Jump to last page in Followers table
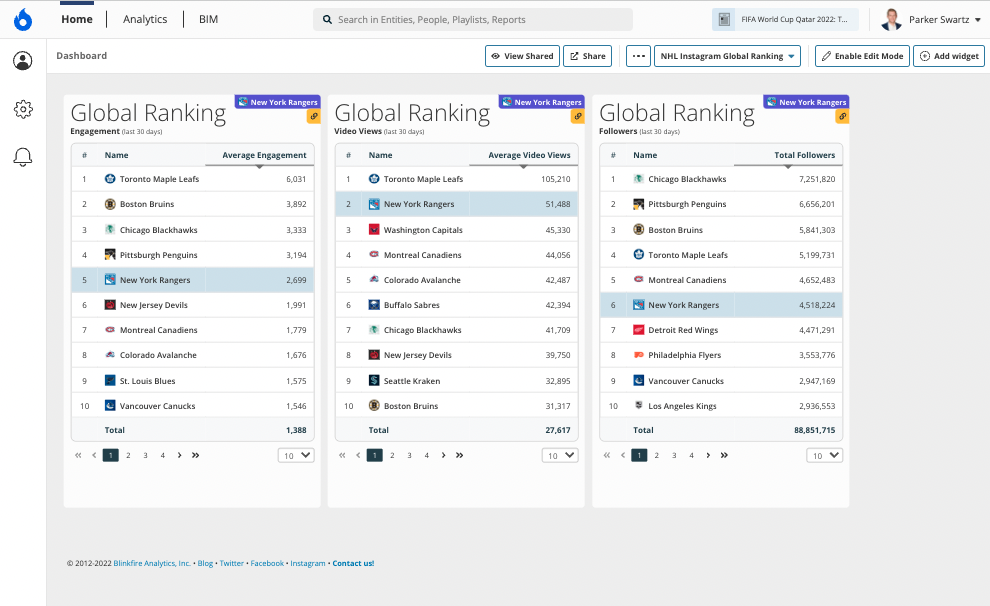The width and height of the screenshot is (990, 606). click(x=724, y=455)
